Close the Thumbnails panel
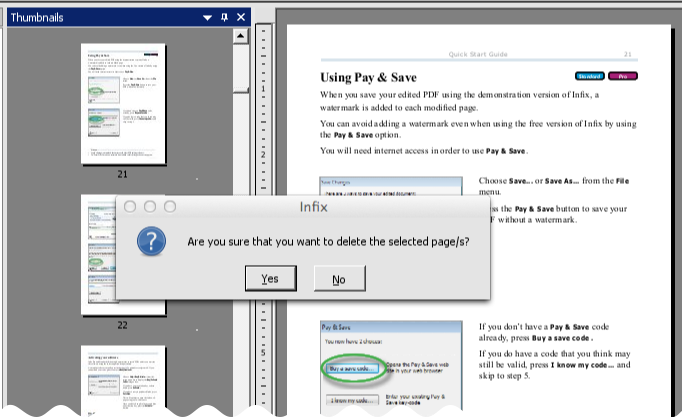This screenshot has height=417, width=682. (x=241, y=17)
